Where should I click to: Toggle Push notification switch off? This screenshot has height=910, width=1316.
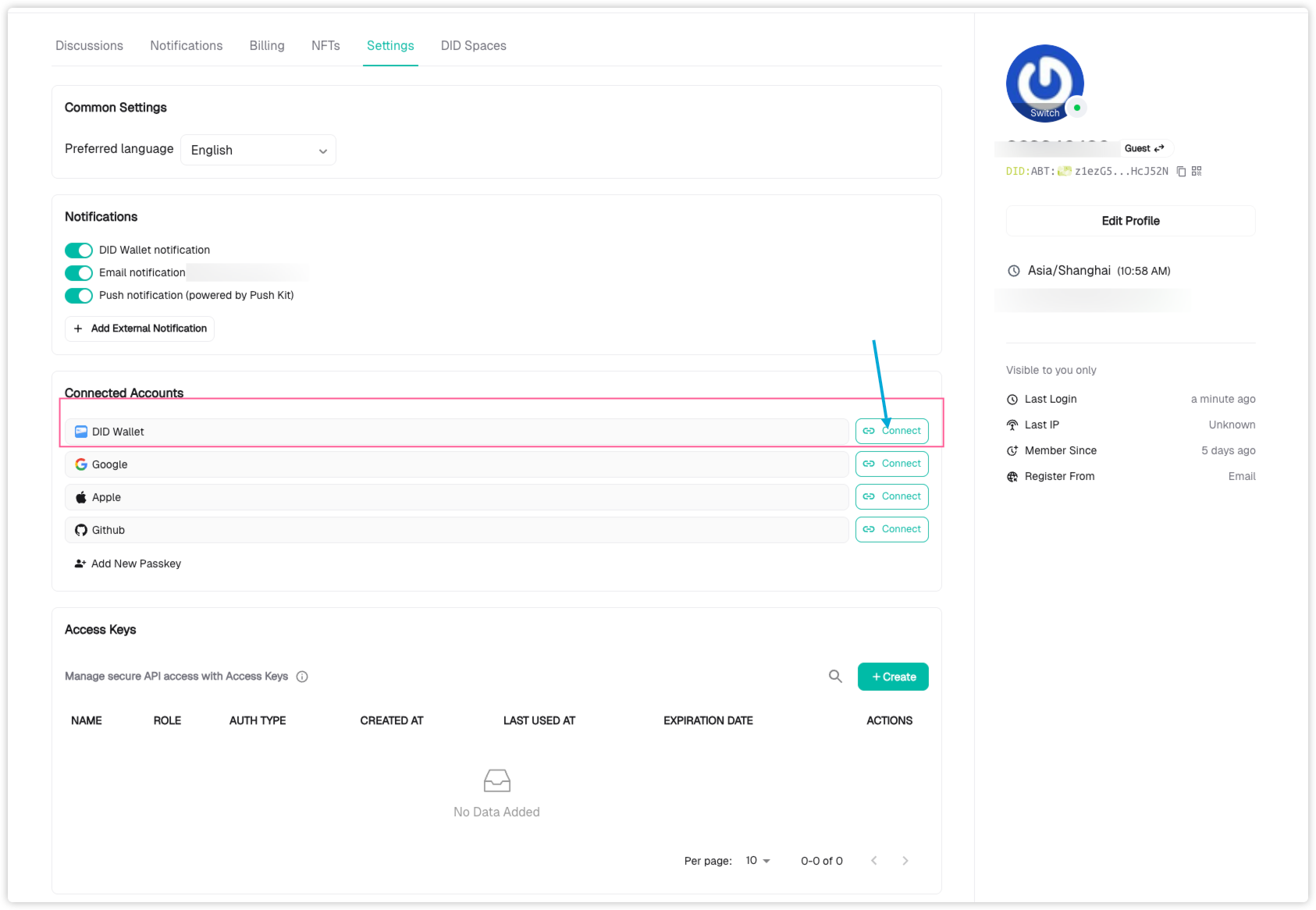pos(79,296)
